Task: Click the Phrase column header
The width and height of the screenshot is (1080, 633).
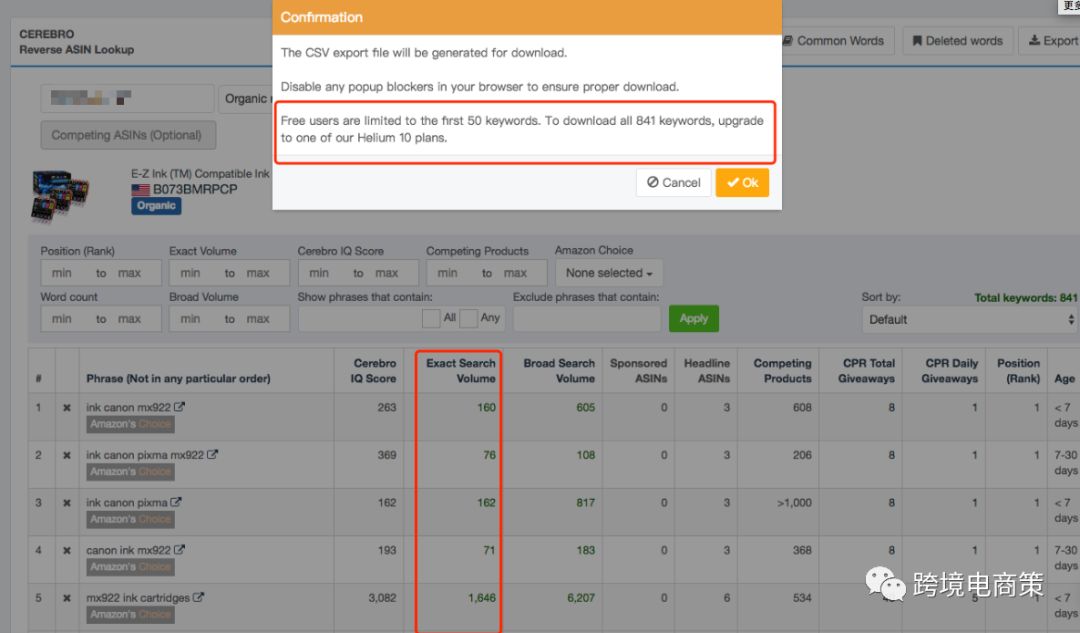Action: (x=178, y=378)
